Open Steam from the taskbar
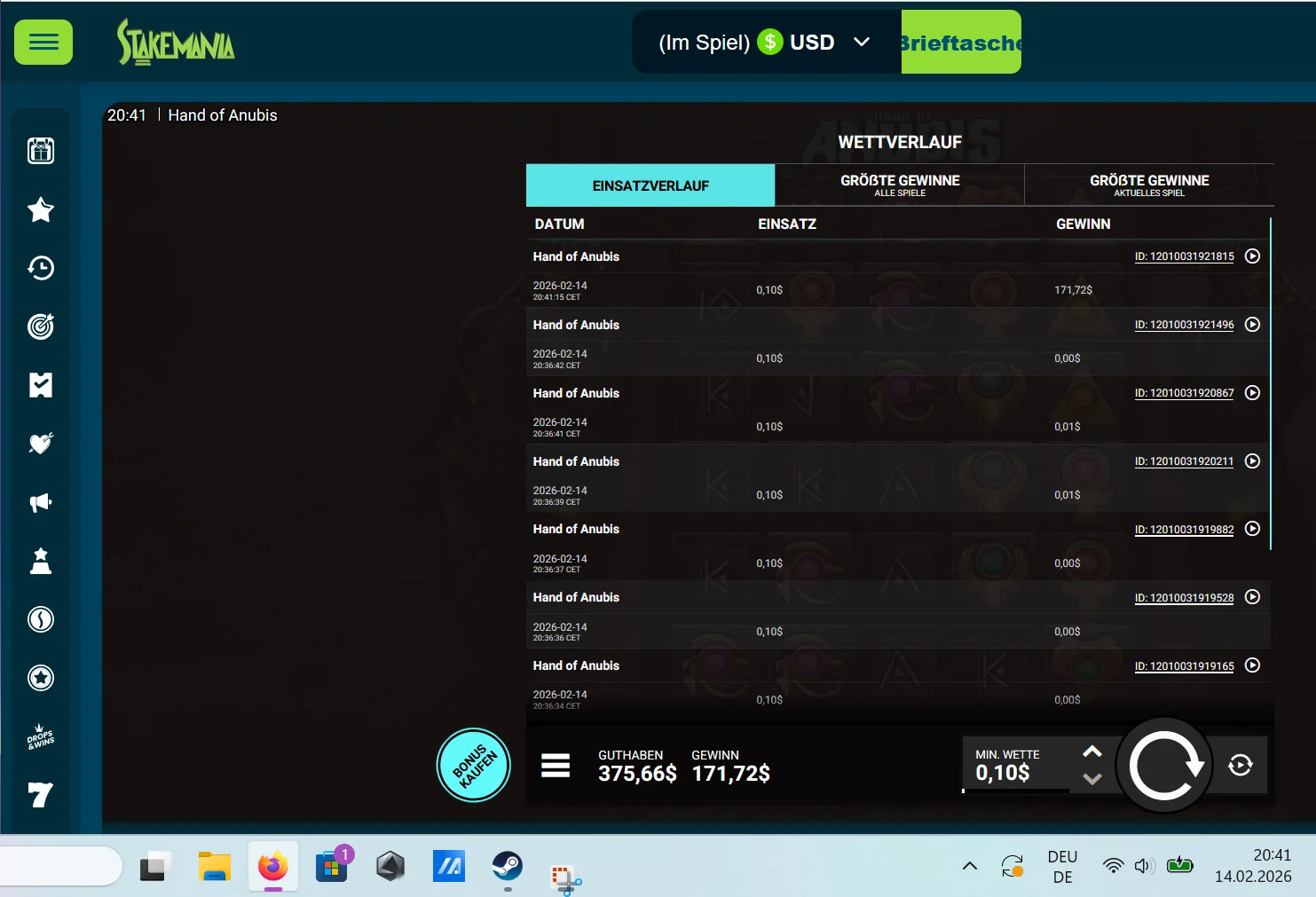 coord(508,866)
